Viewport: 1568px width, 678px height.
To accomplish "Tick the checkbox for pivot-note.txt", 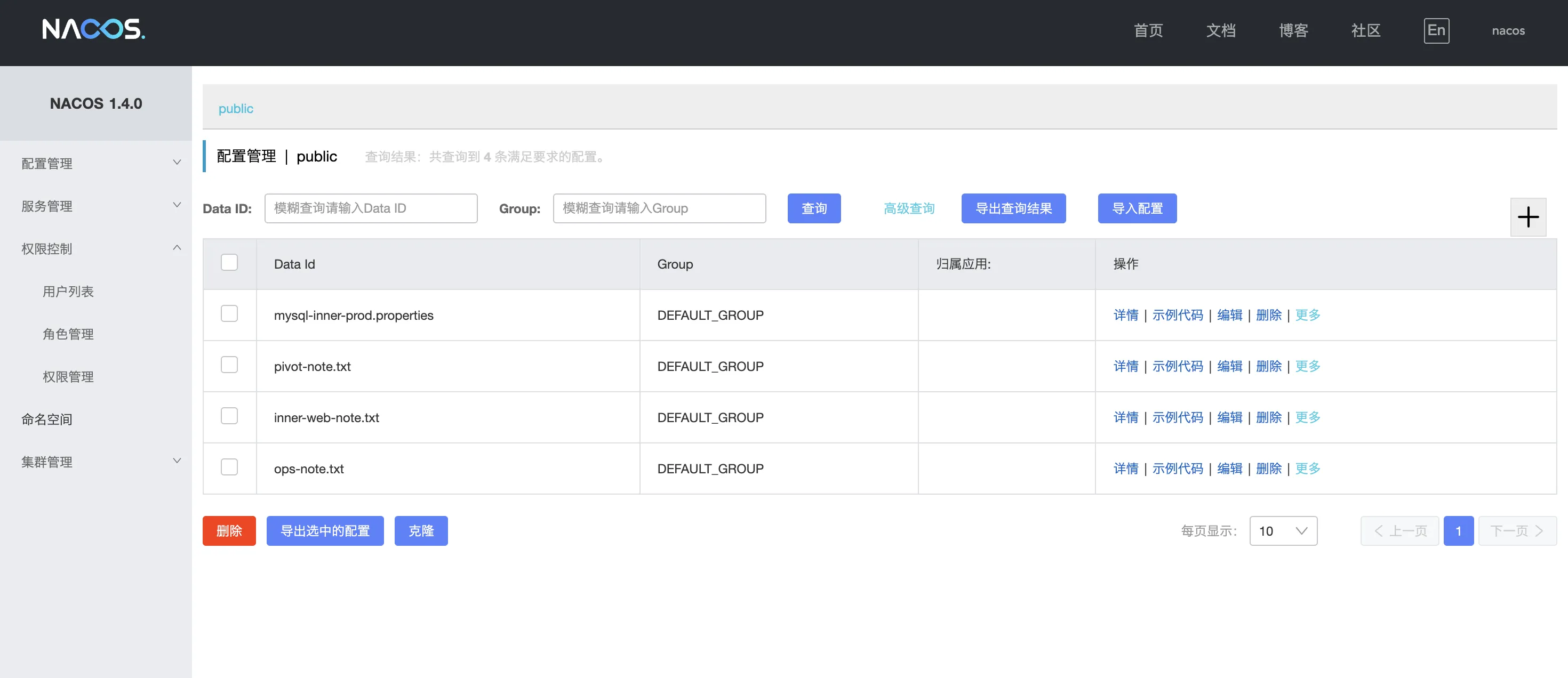I will (229, 365).
